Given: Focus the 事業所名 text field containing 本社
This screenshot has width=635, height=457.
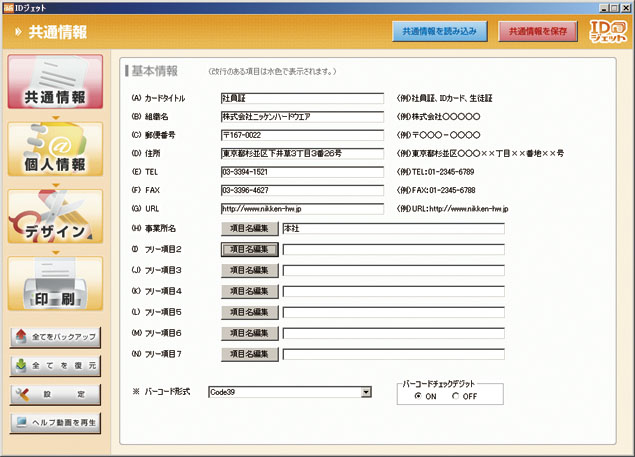Looking at the screenshot, I should pos(393,228).
